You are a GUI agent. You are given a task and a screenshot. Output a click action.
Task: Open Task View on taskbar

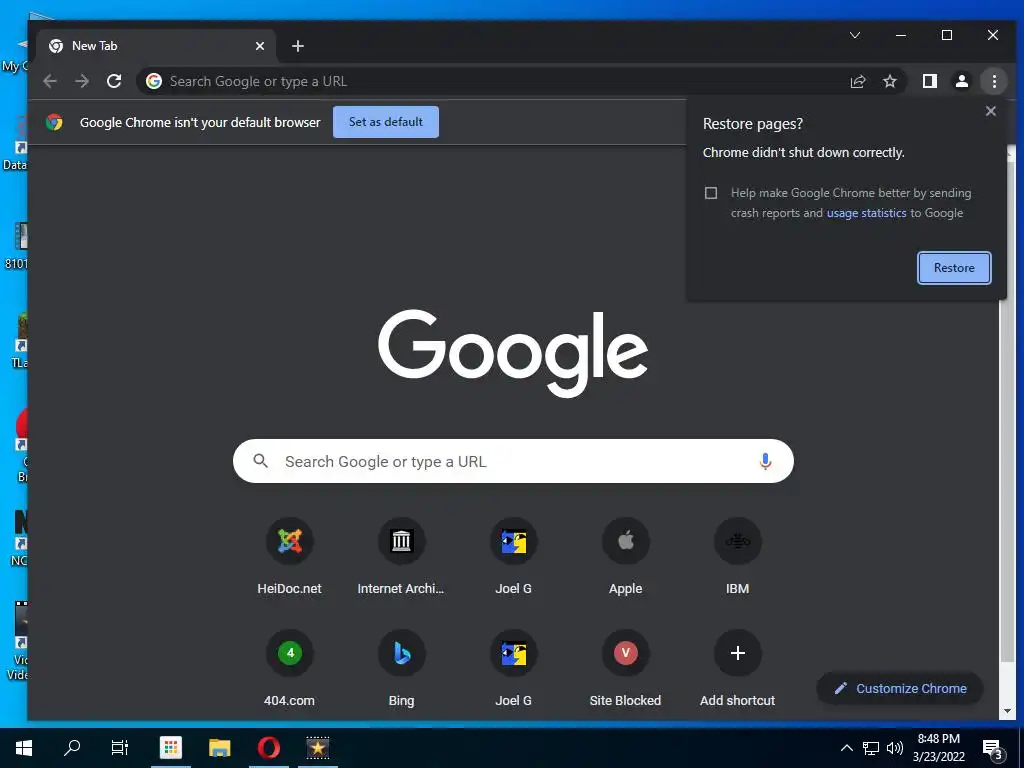click(120, 748)
